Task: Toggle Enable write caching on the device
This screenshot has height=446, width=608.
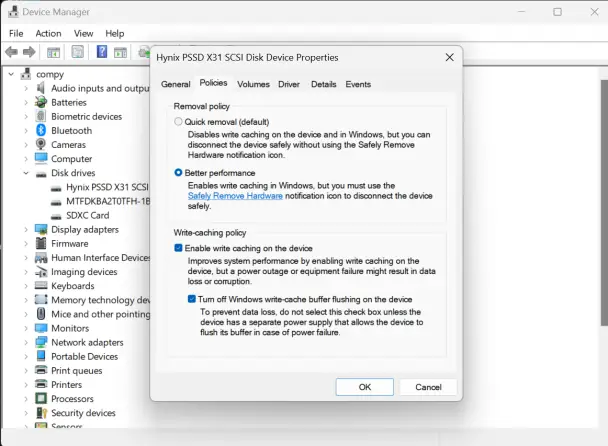Action: (178, 248)
